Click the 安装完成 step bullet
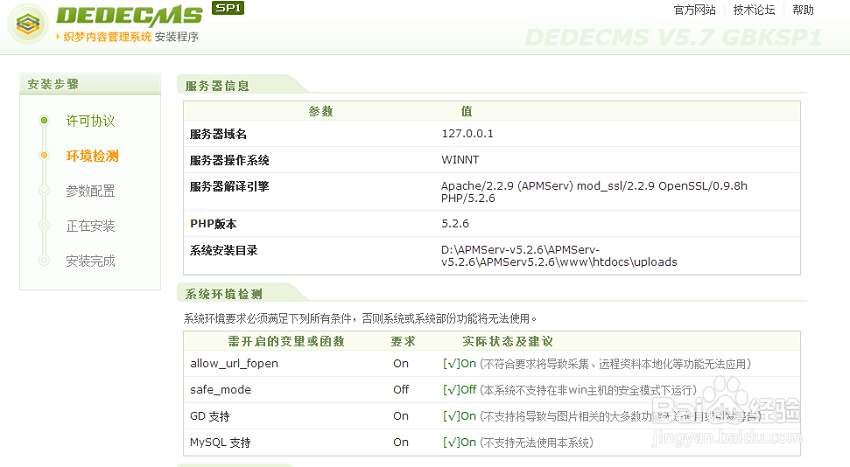 pyautogui.click(x=44, y=261)
